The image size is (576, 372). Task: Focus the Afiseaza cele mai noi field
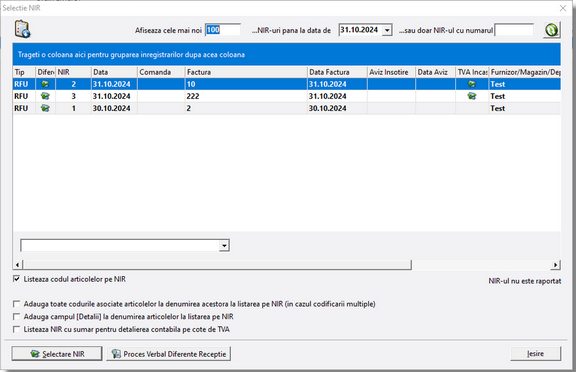(x=223, y=30)
